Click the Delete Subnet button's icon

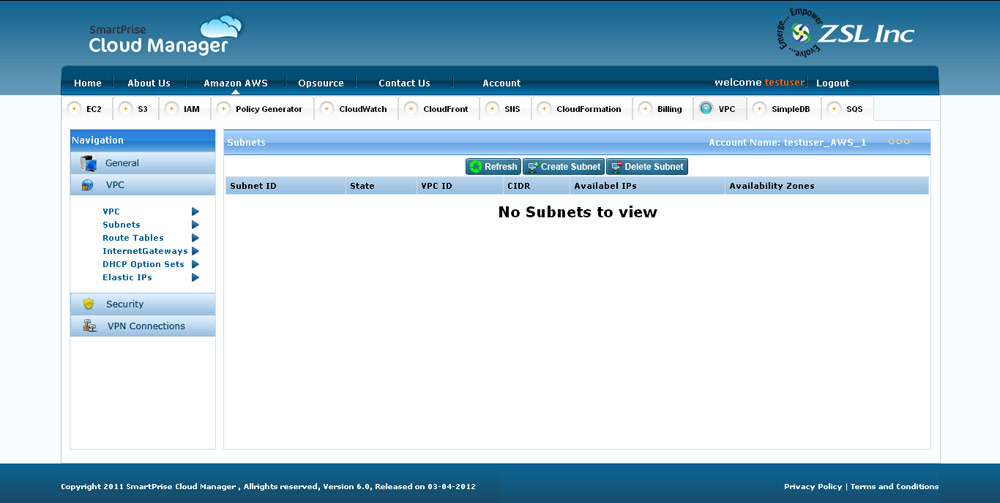(x=616, y=167)
